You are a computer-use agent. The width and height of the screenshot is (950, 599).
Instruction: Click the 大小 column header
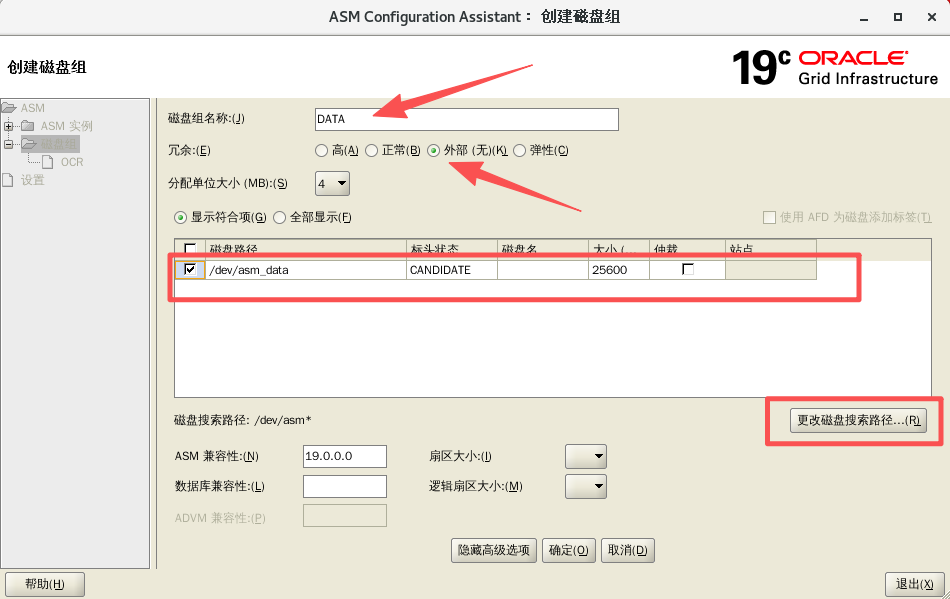click(x=619, y=250)
